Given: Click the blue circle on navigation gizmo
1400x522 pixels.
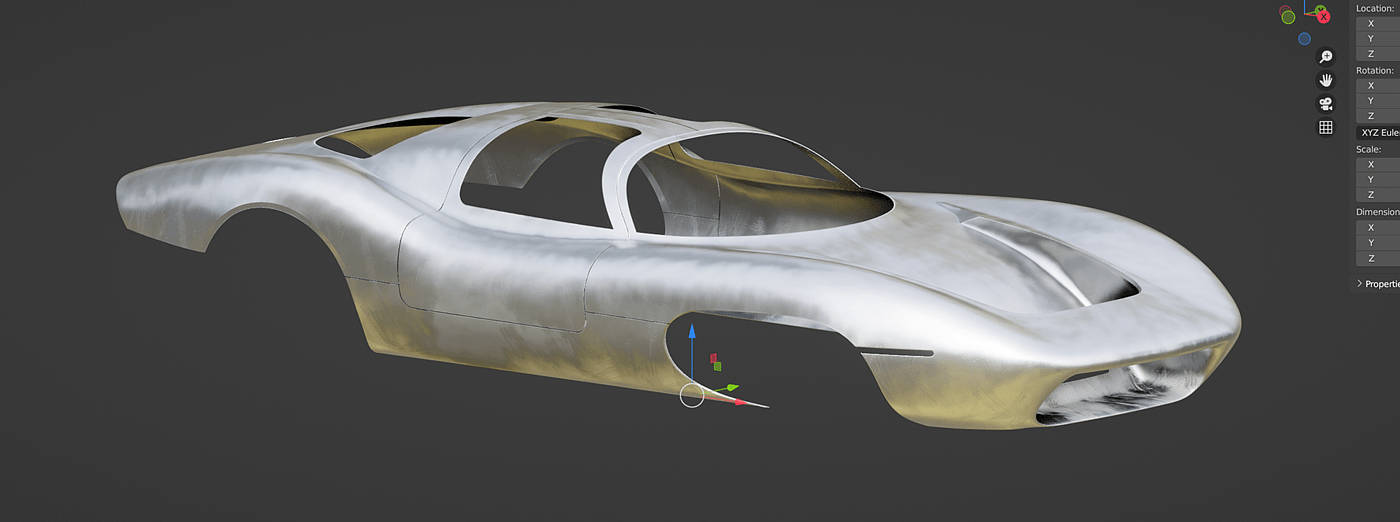Looking at the screenshot, I should (1304, 39).
